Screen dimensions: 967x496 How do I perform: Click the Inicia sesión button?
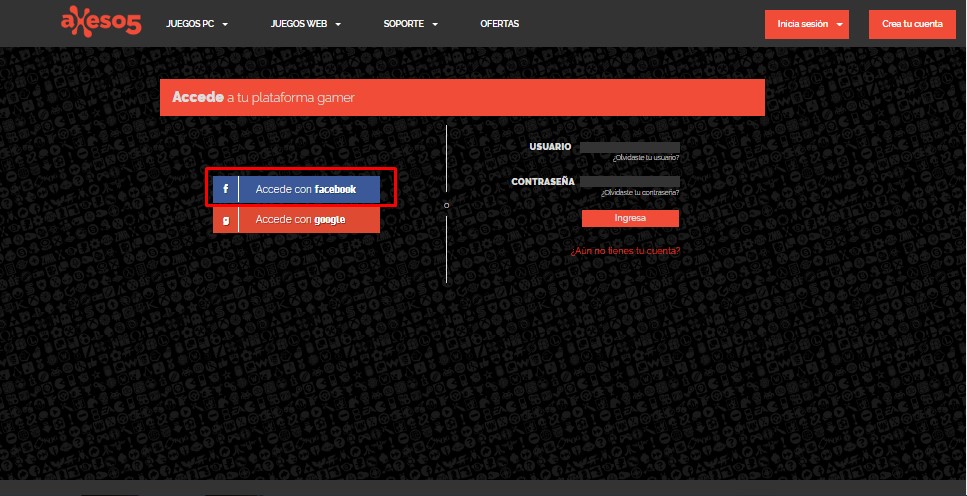pos(807,25)
